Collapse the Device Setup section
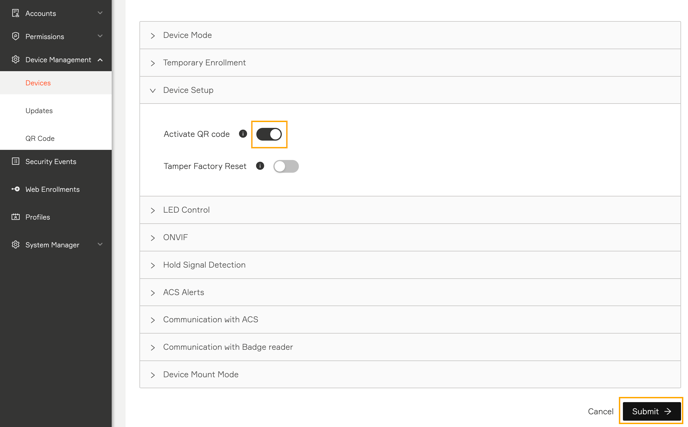This screenshot has width=688, height=427. point(410,90)
